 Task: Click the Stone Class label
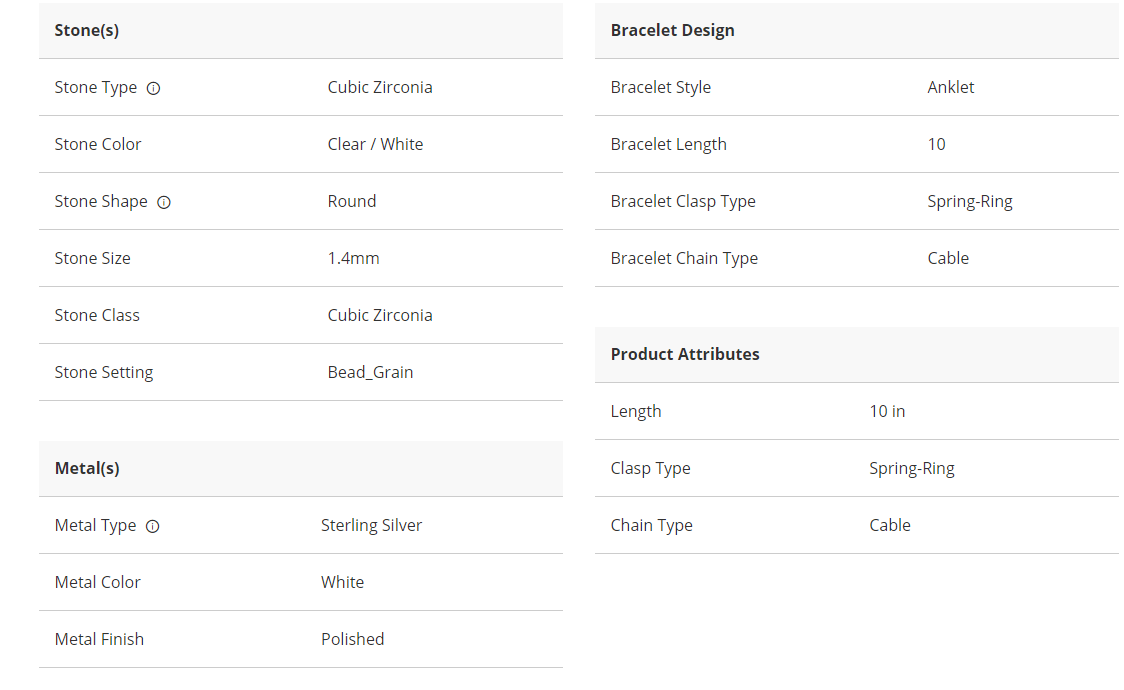97,315
